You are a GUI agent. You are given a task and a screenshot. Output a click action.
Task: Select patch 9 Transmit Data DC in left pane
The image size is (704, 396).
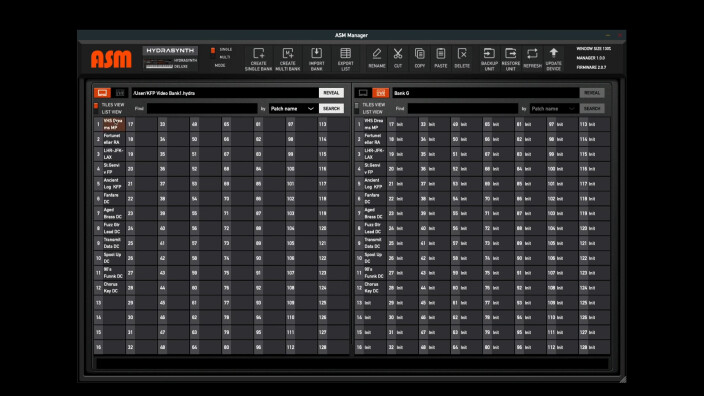(x=110, y=243)
